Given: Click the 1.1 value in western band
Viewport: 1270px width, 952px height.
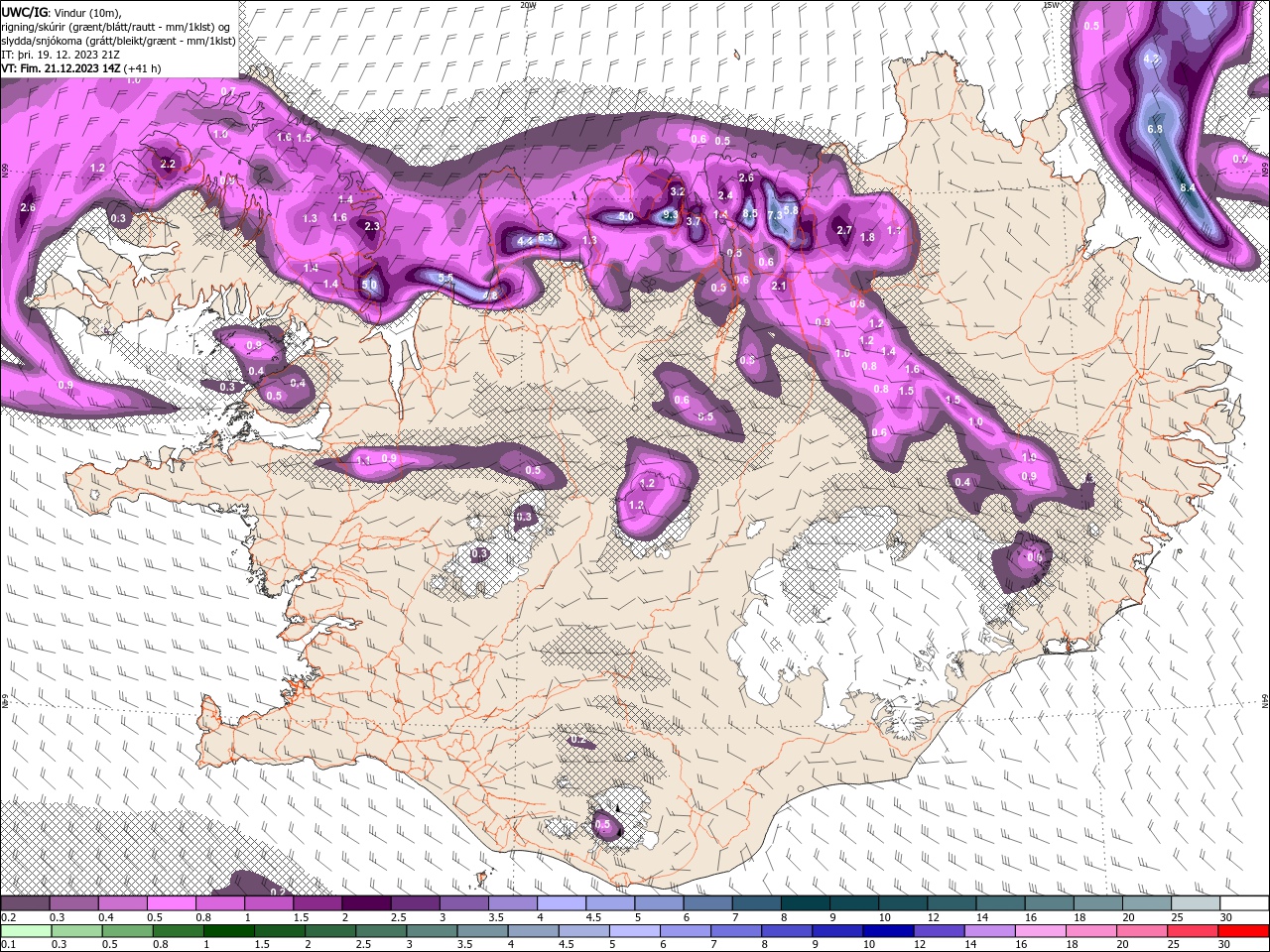Looking at the screenshot, I should 363,460.
